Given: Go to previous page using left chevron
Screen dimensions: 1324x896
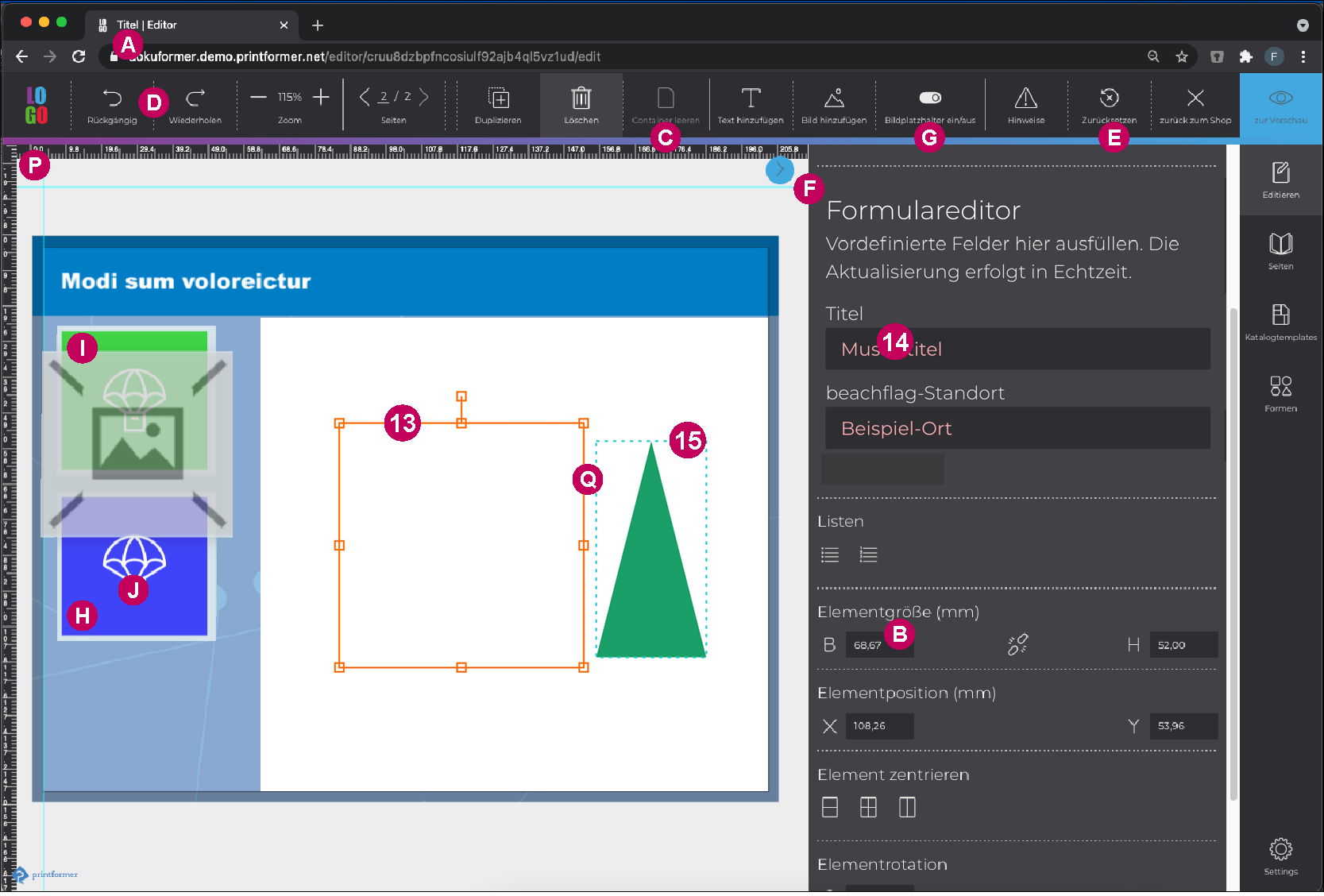Looking at the screenshot, I should [364, 97].
